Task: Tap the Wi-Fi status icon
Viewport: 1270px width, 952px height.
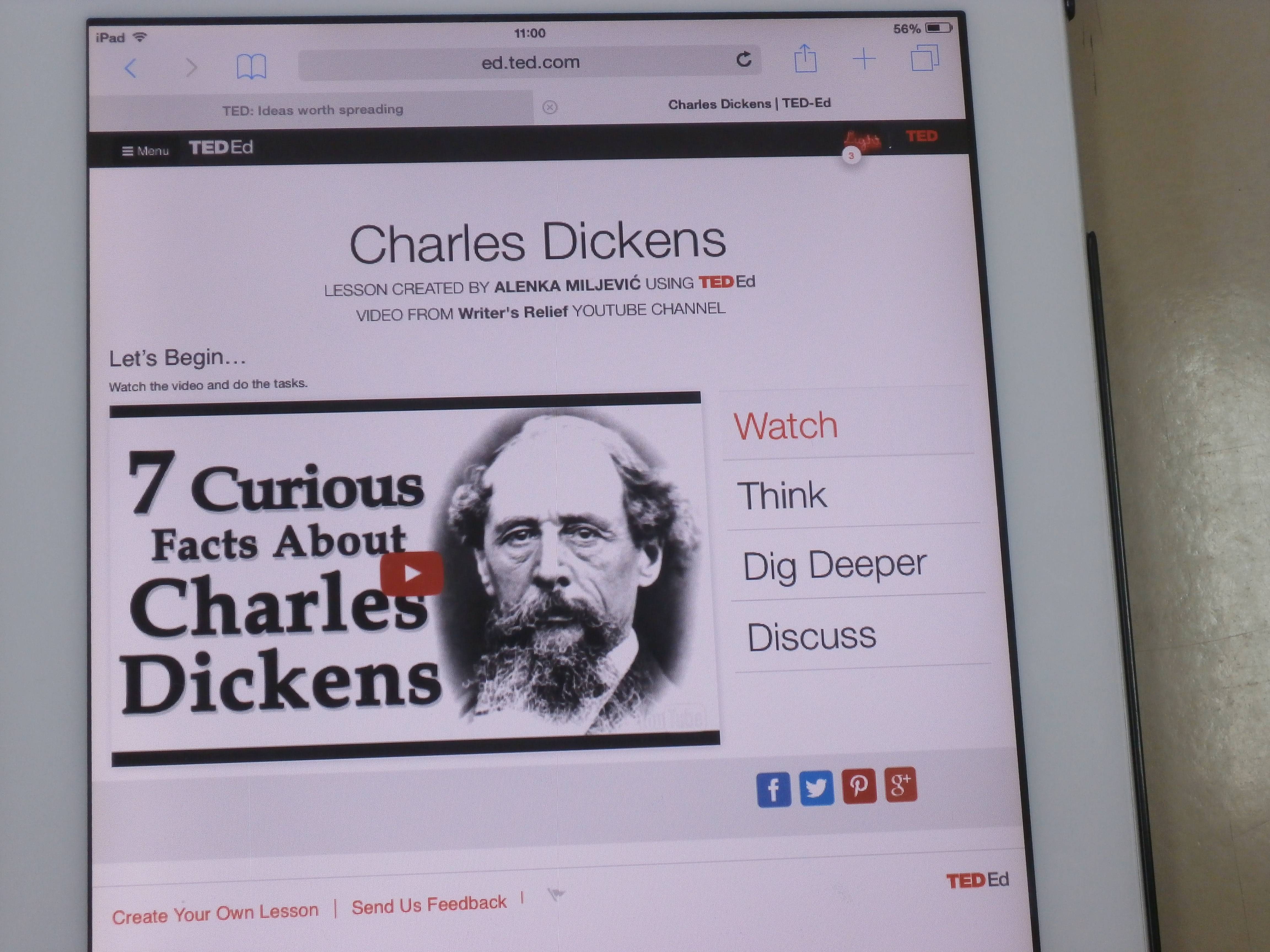Action: click(139, 37)
